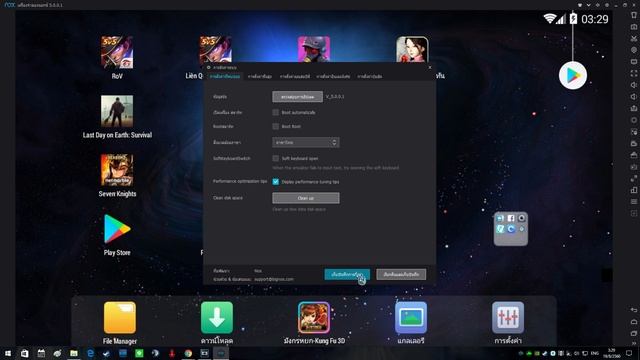The image size is (640, 360).
Task: Uncheck Display performance tuning tips
Action: 276,182
